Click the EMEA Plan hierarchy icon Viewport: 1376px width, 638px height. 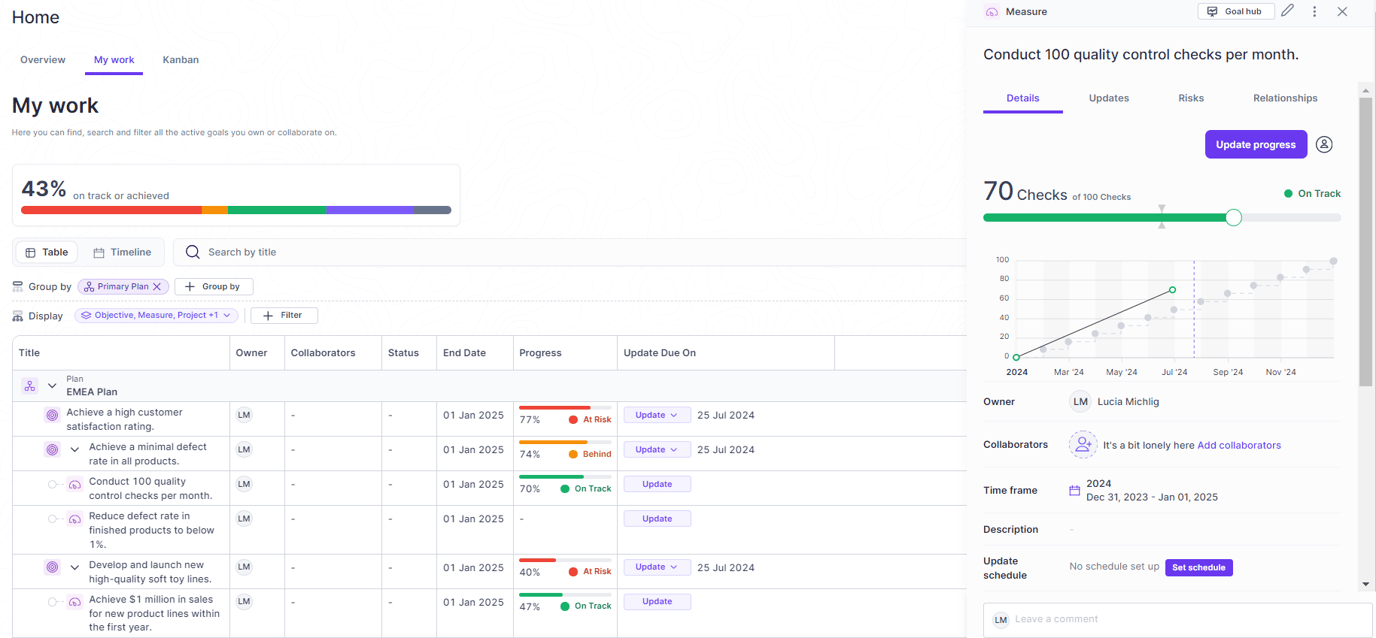(x=30, y=386)
